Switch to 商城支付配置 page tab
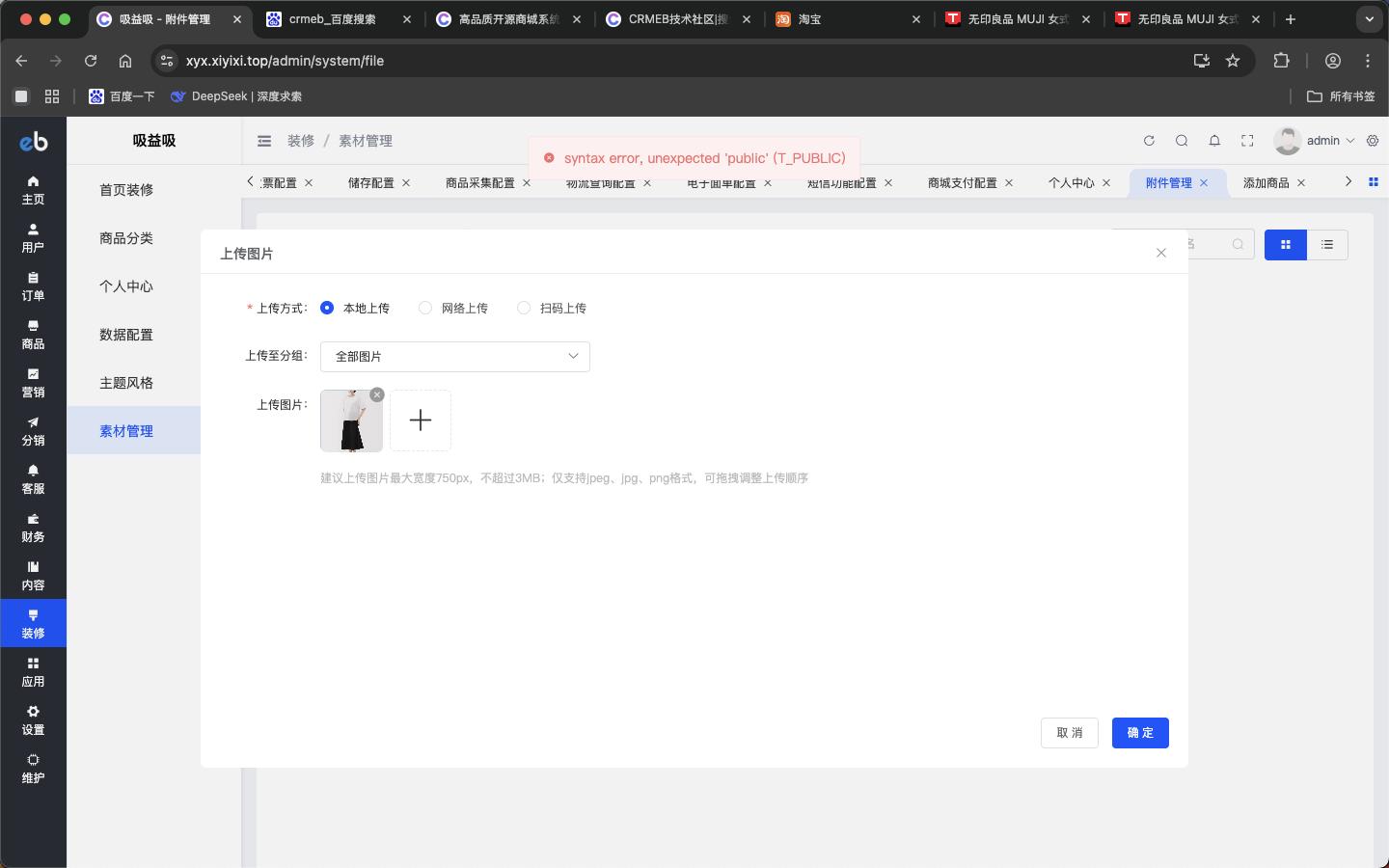This screenshot has height=868, width=1389. pyautogui.click(x=963, y=183)
